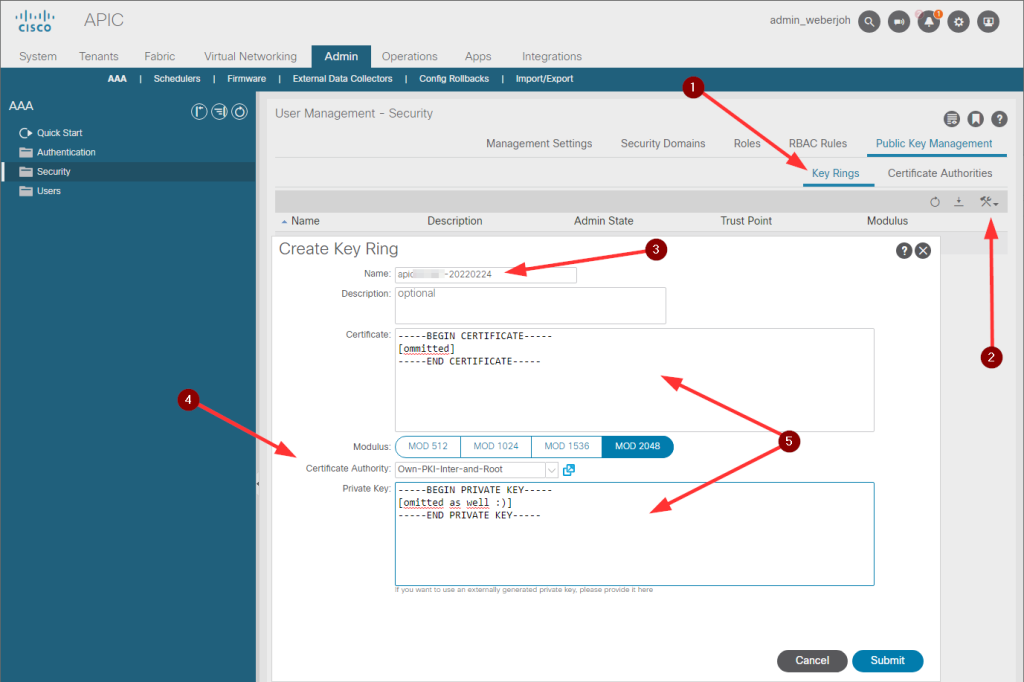Click the Private Key text area
Viewport: 1024px width, 682px height.
click(634, 534)
